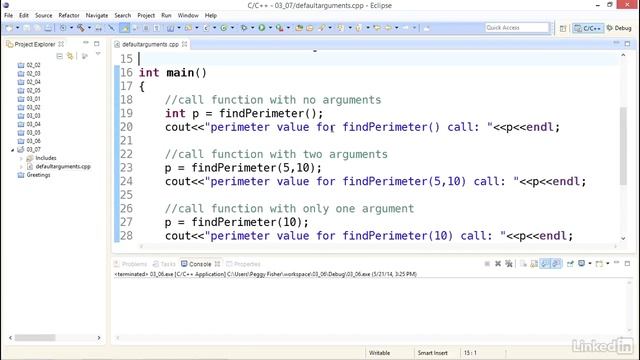The width and height of the screenshot is (640, 360).
Task: Click Project Explorer horizontal scrollbar thumb
Action: pos(35,338)
